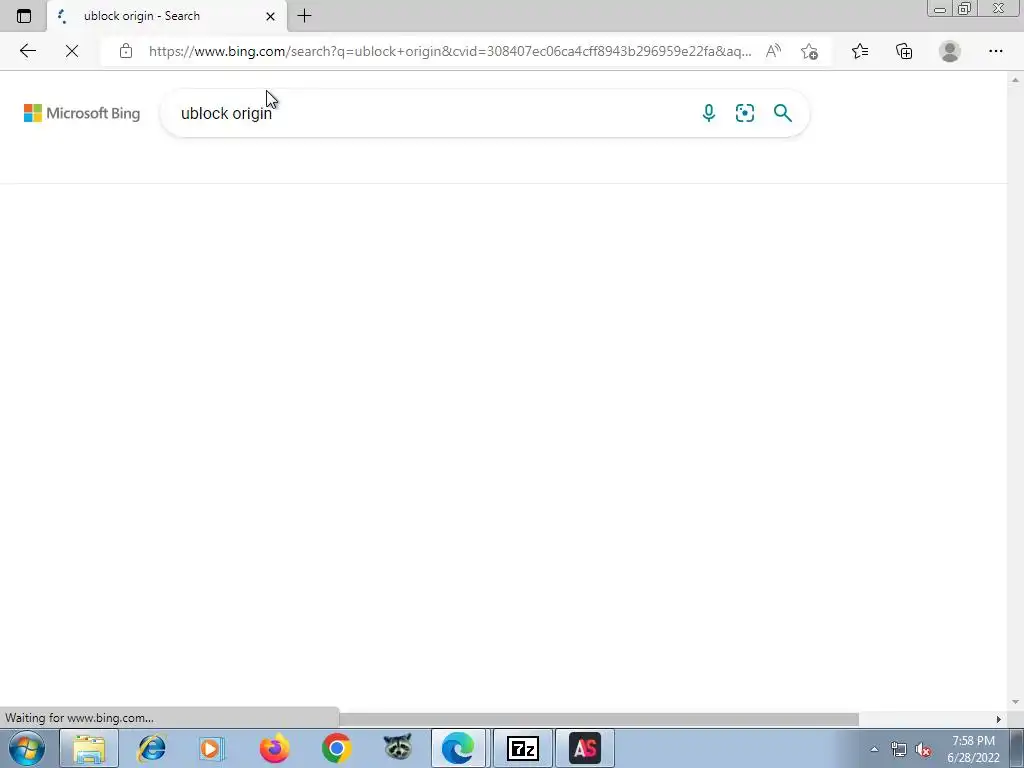Restore down the Edge window
The image size is (1024, 768).
click(x=965, y=9)
